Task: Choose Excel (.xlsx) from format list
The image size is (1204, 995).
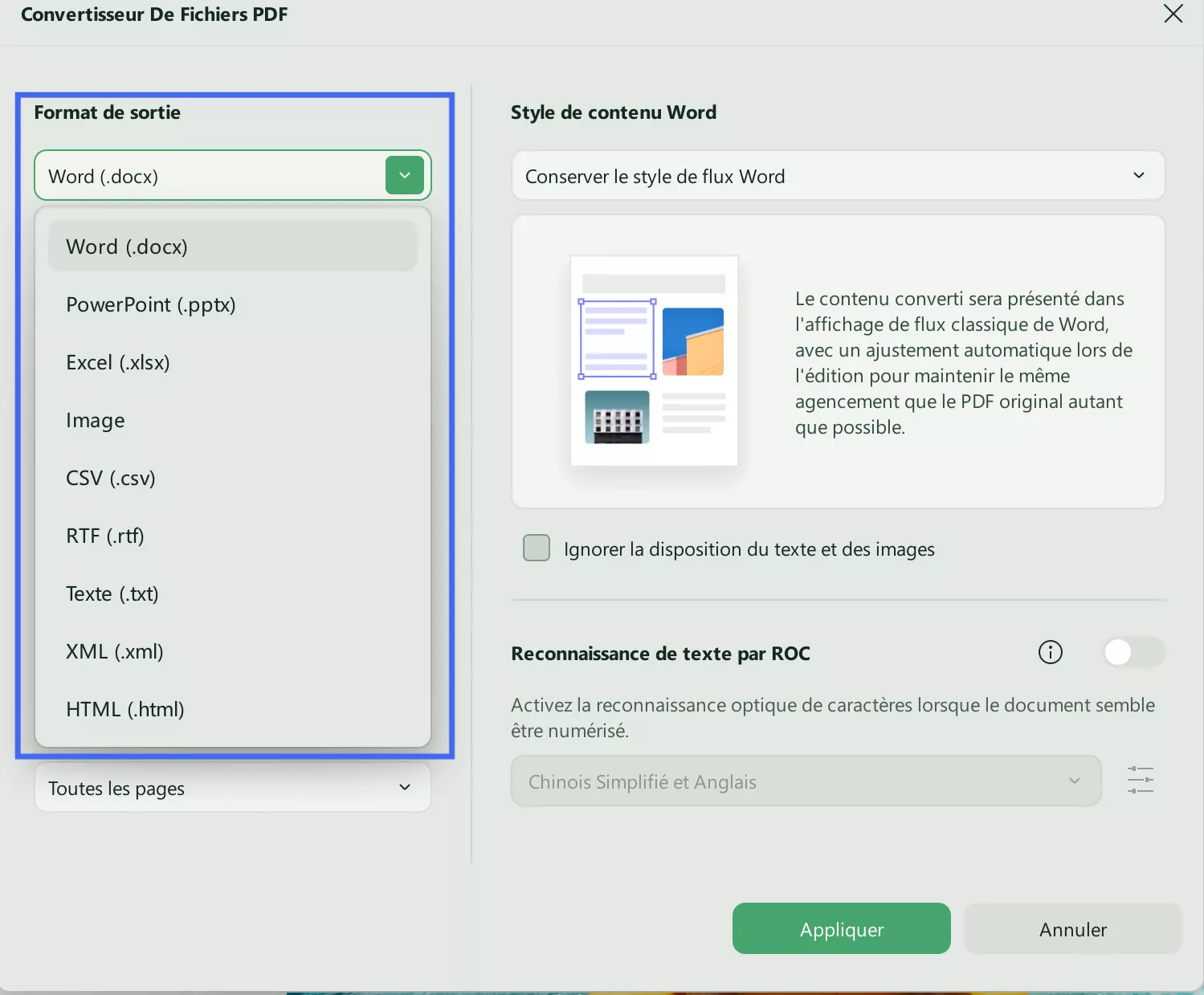Action: 118,362
